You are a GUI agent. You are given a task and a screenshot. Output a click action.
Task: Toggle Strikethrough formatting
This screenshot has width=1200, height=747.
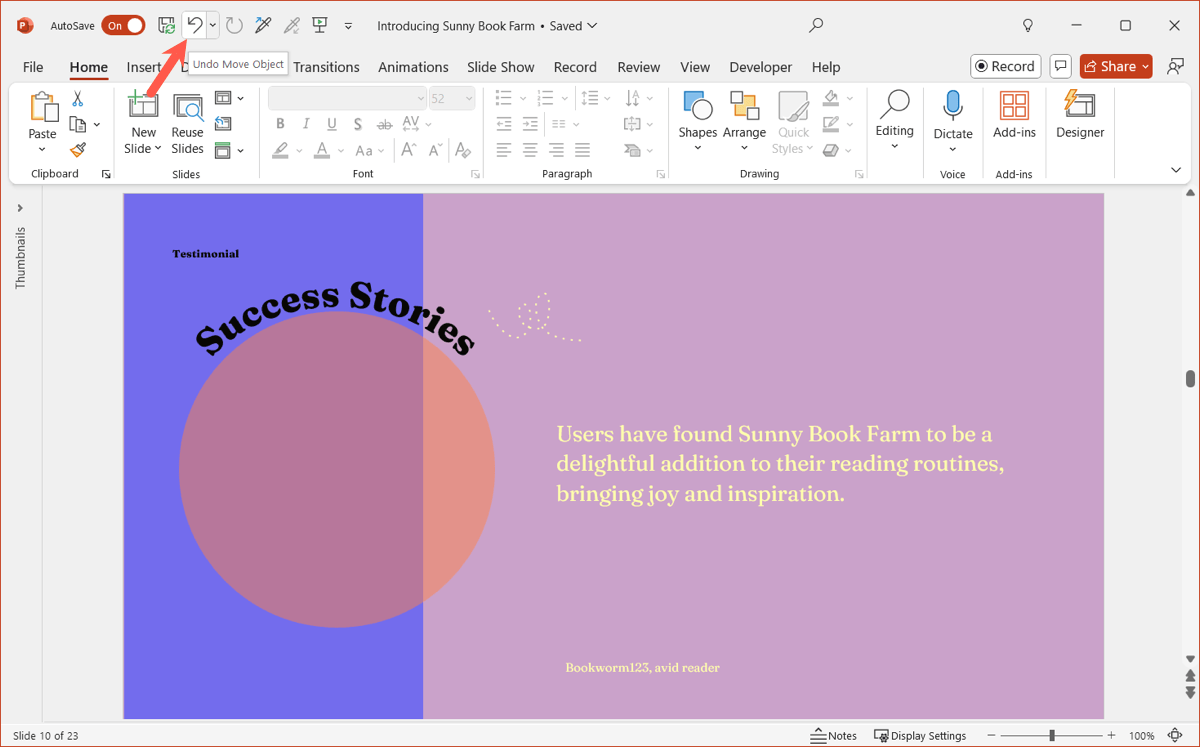click(x=384, y=124)
